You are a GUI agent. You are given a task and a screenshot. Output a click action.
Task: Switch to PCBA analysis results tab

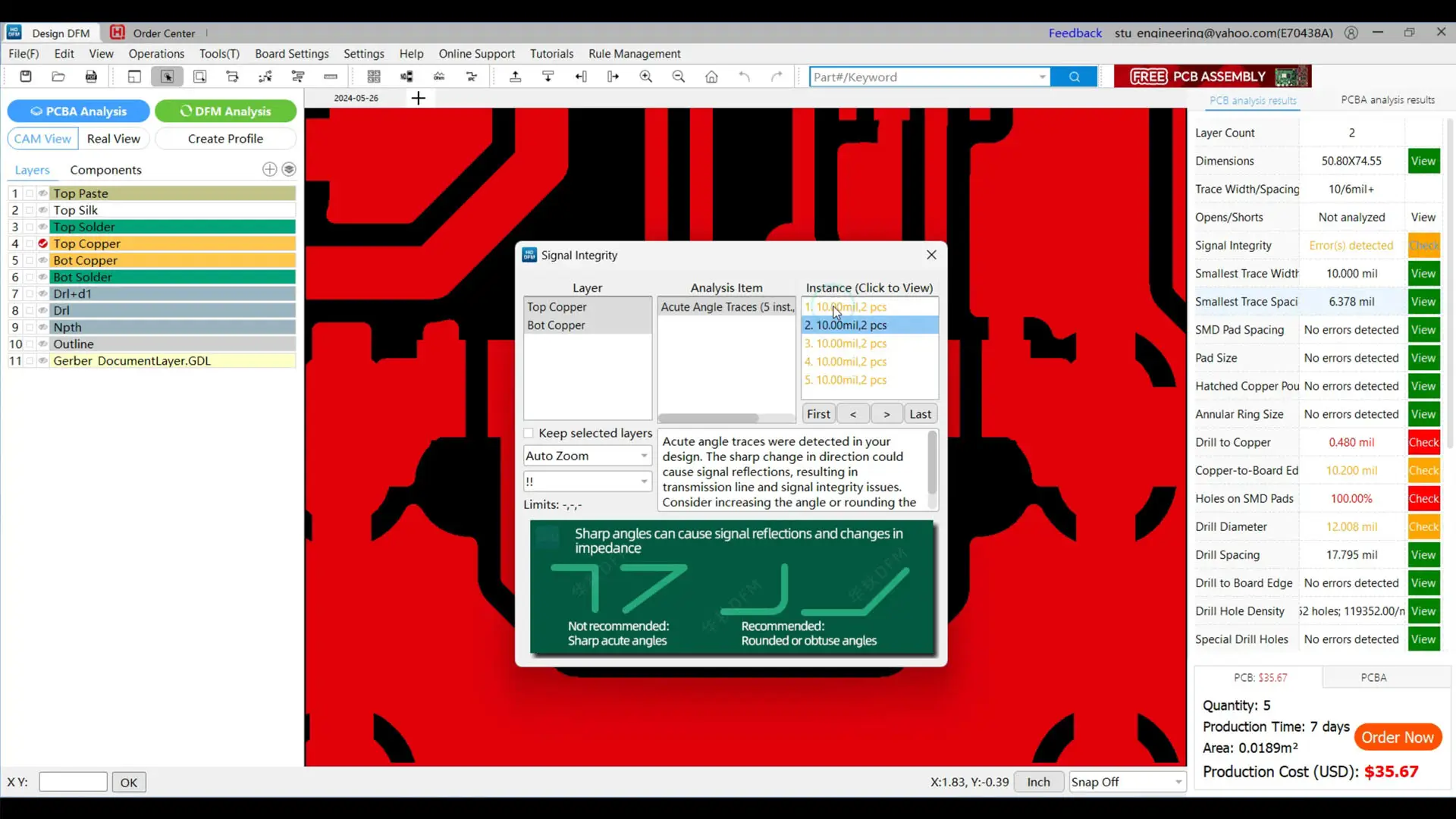pos(1387,100)
